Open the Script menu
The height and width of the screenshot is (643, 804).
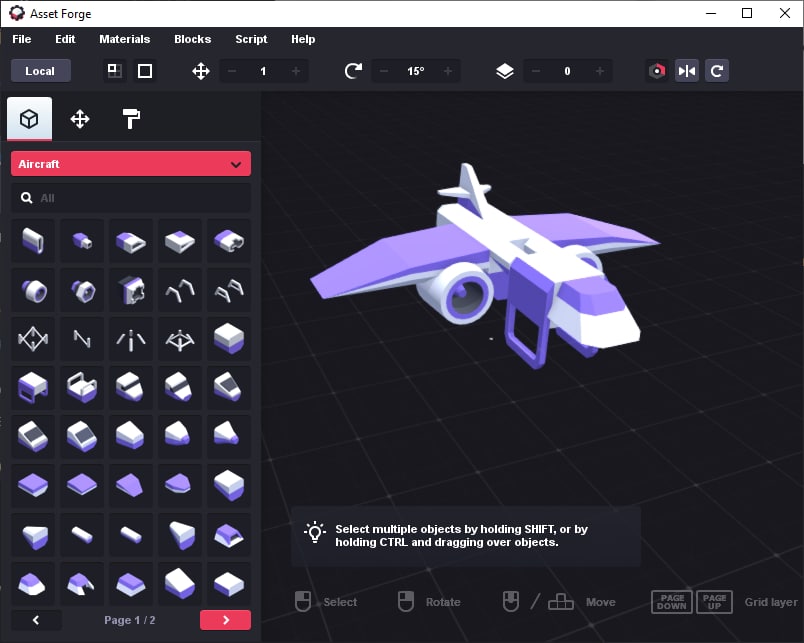pyautogui.click(x=251, y=39)
